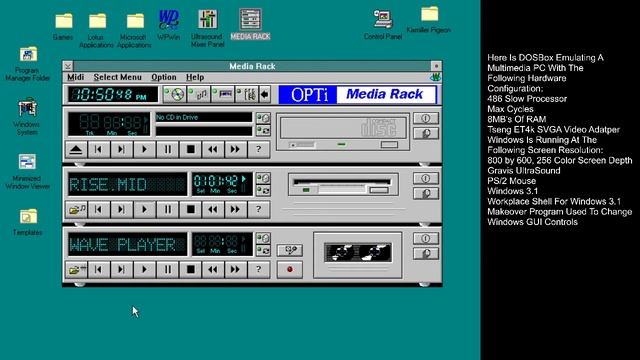Image resolution: width=640 pixels, height=360 pixels.
Task: Start recording with the red record button
Action: pos(290,269)
